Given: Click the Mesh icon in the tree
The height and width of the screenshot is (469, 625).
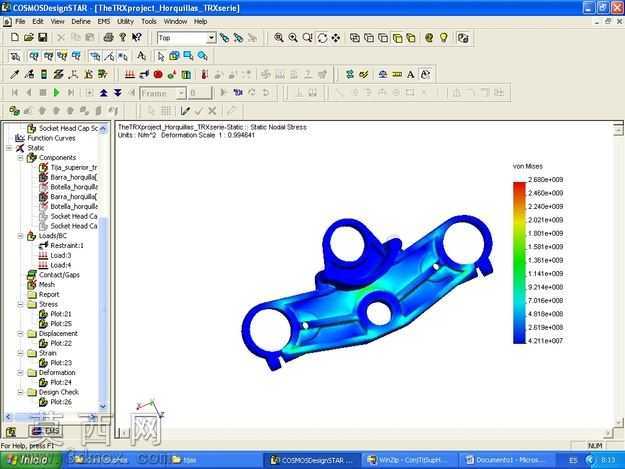Looking at the screenshot, I should click(x=32, y=285).
